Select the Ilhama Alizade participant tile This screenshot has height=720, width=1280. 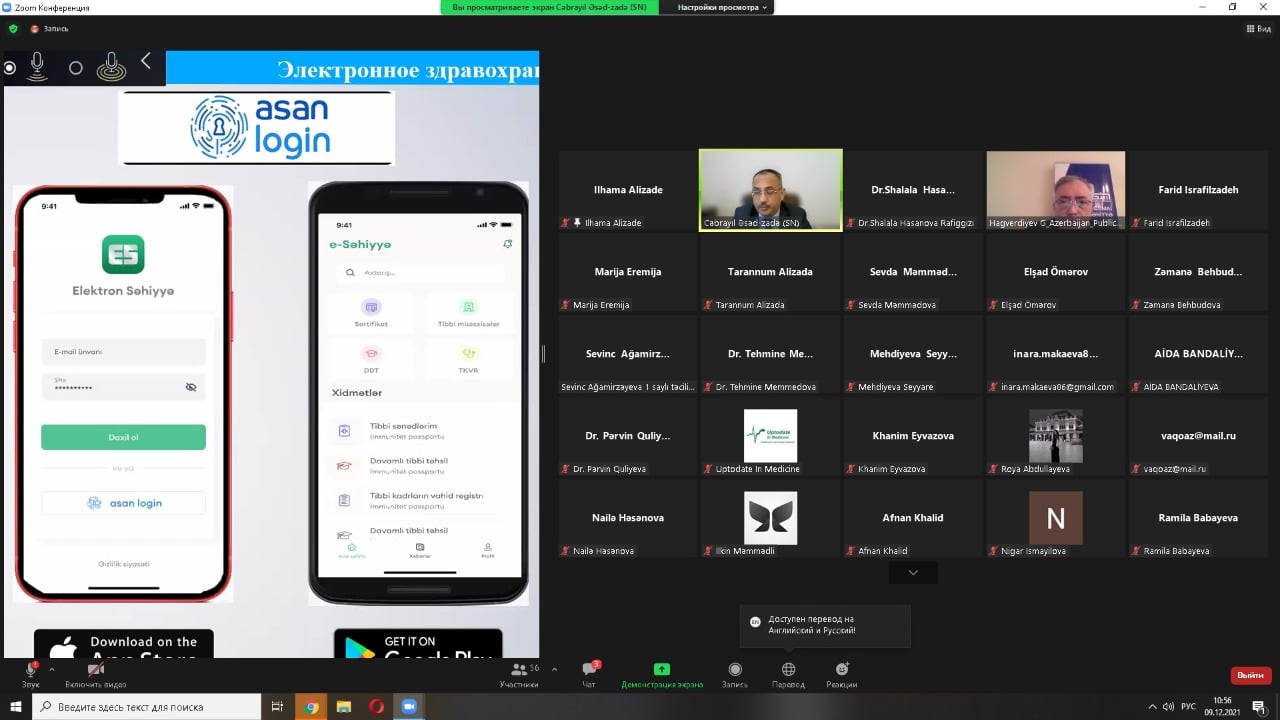(628, 190)
